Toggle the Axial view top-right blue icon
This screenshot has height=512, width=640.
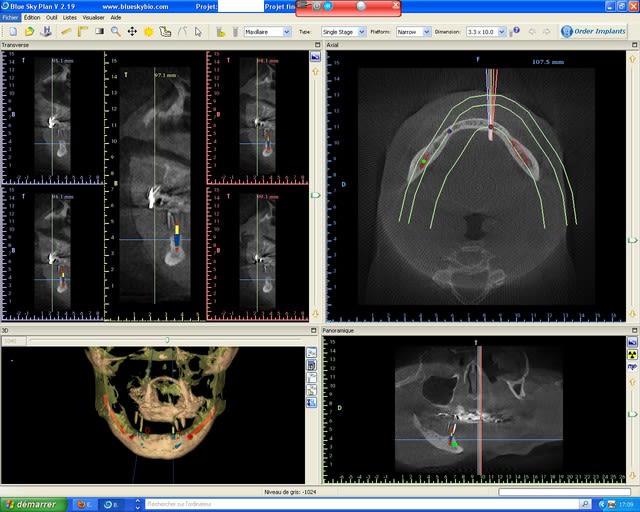[x=632, y=58]
